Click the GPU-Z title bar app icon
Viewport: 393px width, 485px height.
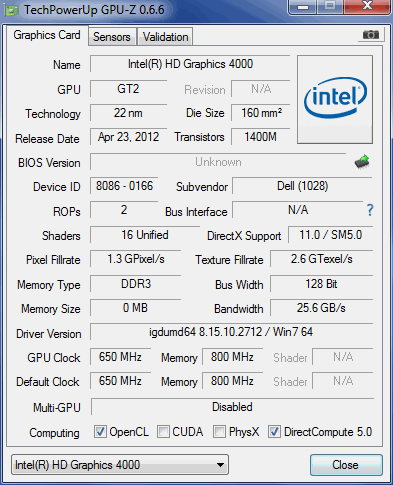[x=12, y=10]
